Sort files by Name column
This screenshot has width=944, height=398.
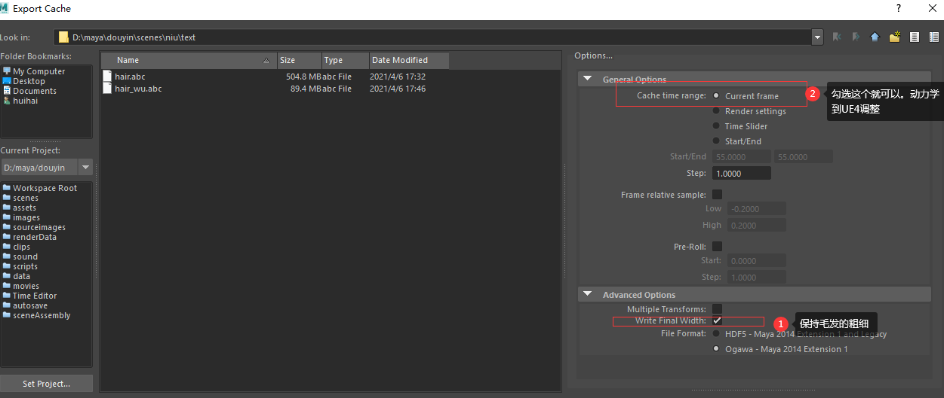188,60
